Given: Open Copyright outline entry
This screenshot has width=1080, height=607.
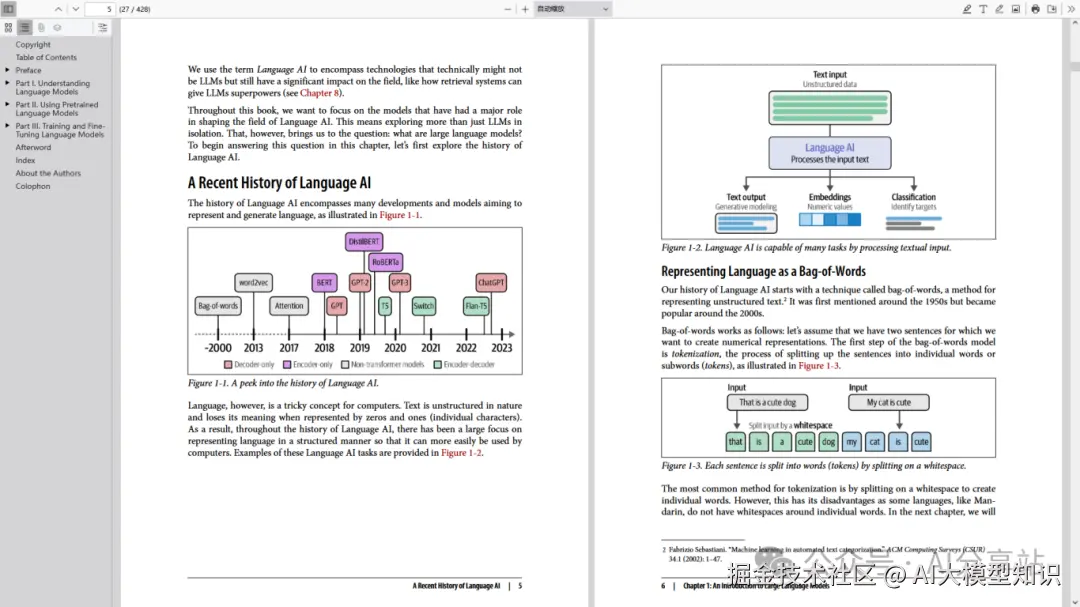Looking at the screenshot, I should pos(33,45).
